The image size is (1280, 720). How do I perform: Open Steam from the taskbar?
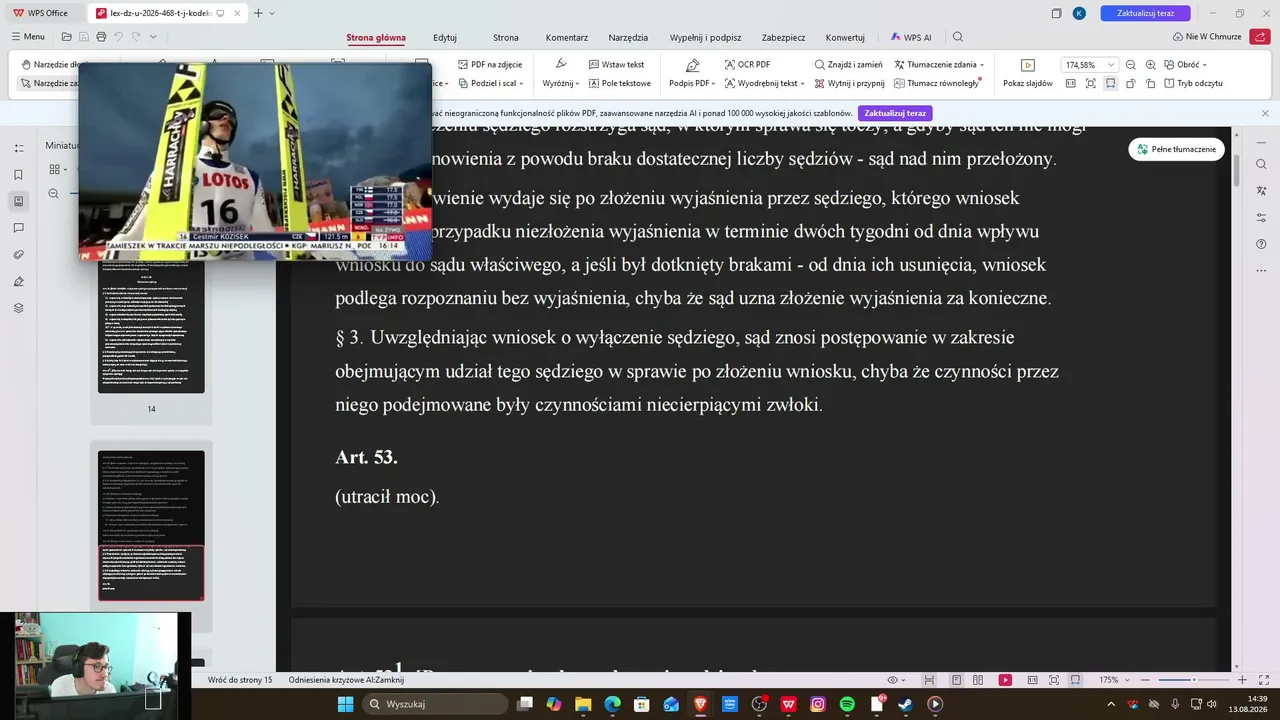[x=905, y=704]
